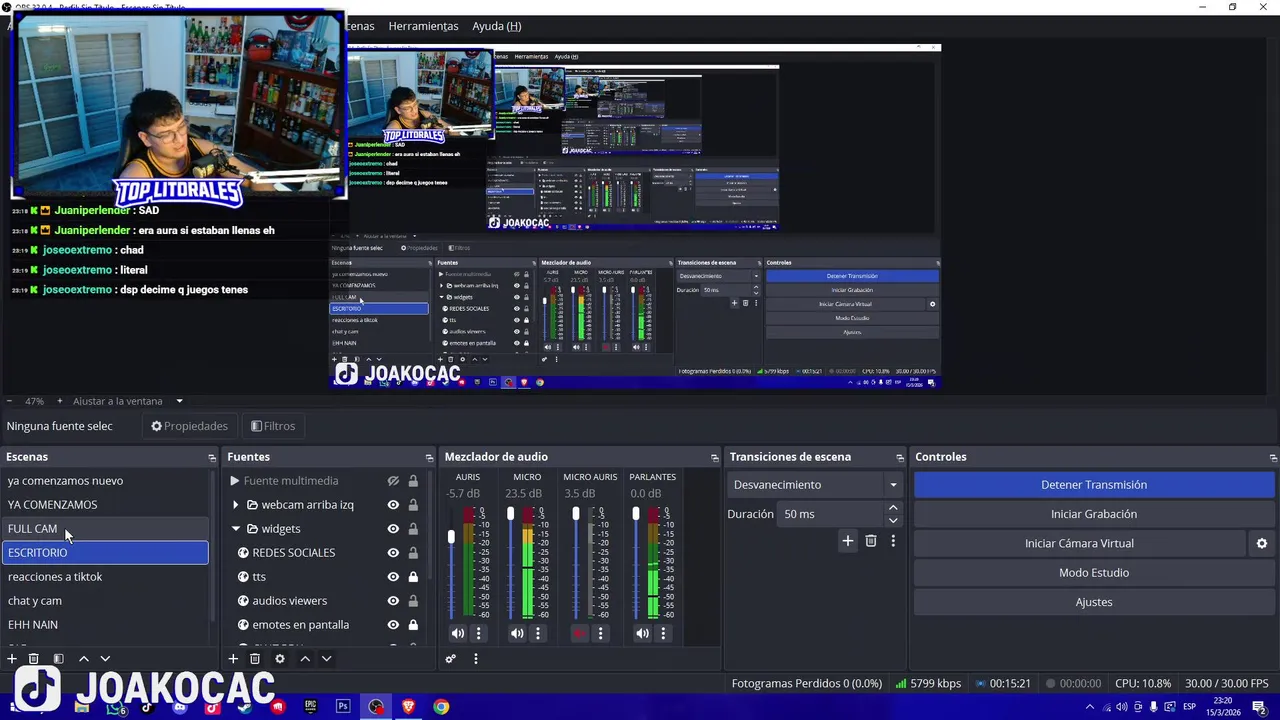Open advanced audio properties gears icon
The height and width of the screenshot is (720, 1280).
point(451,659)
